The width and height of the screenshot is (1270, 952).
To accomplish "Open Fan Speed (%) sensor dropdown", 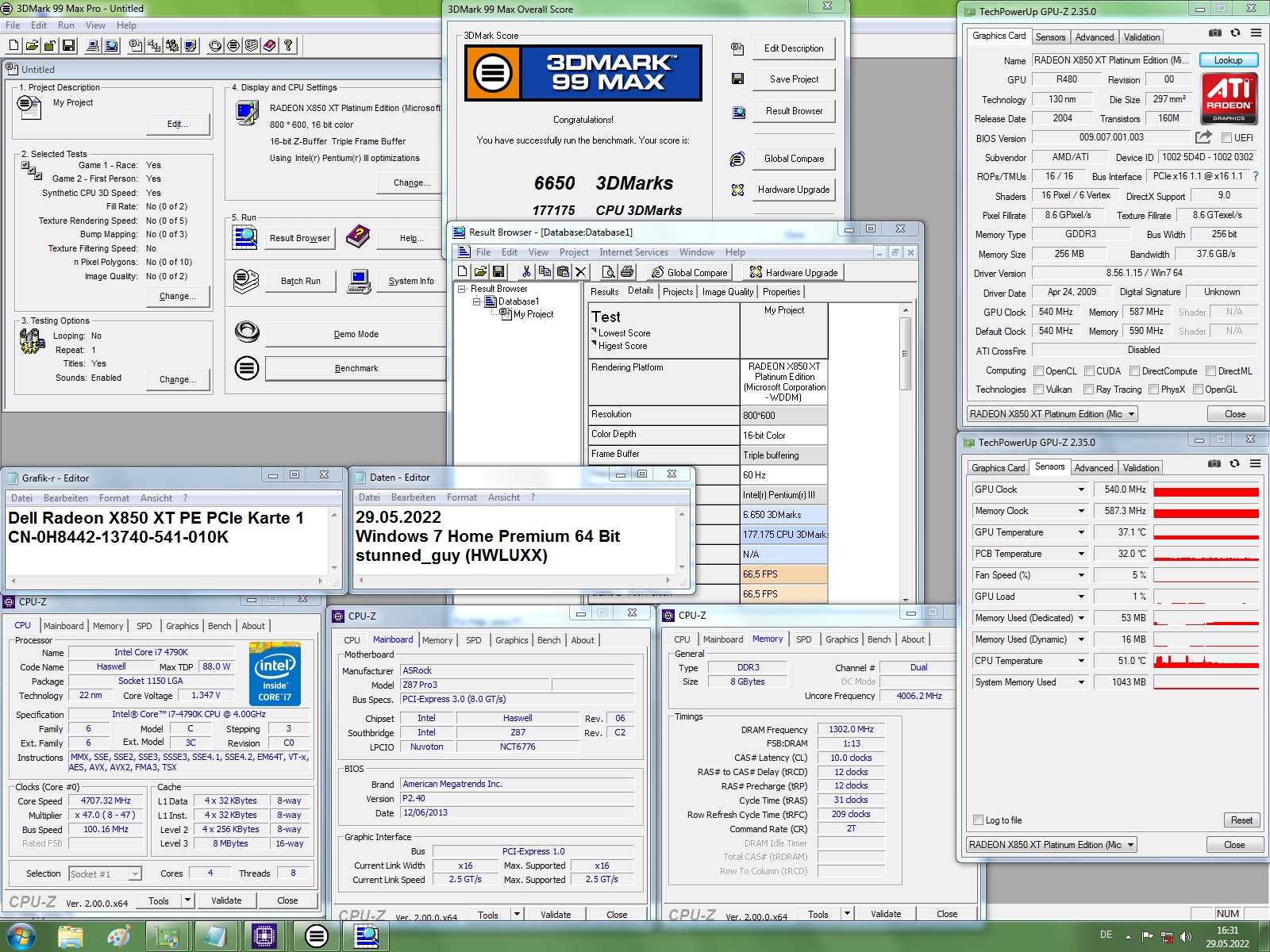I will 1080,575.
